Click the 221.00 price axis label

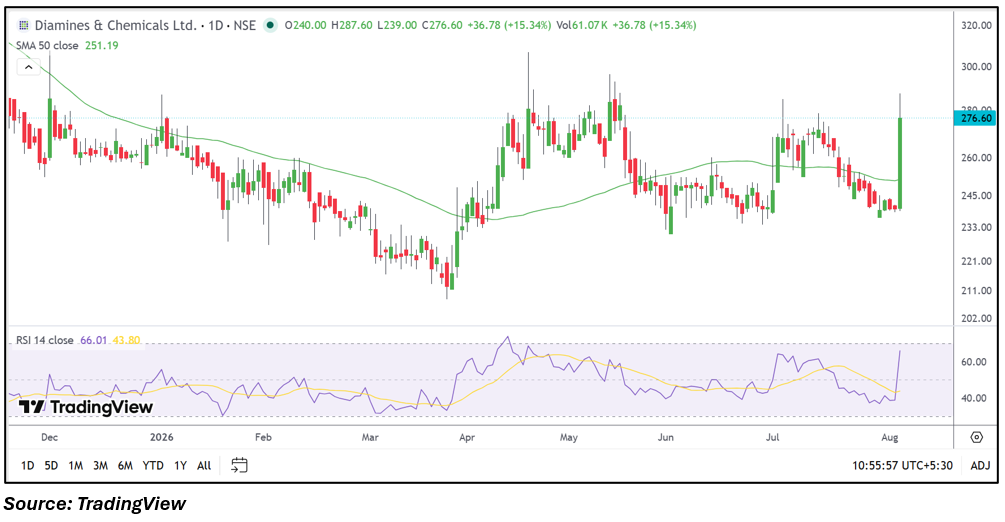(977, 261)
